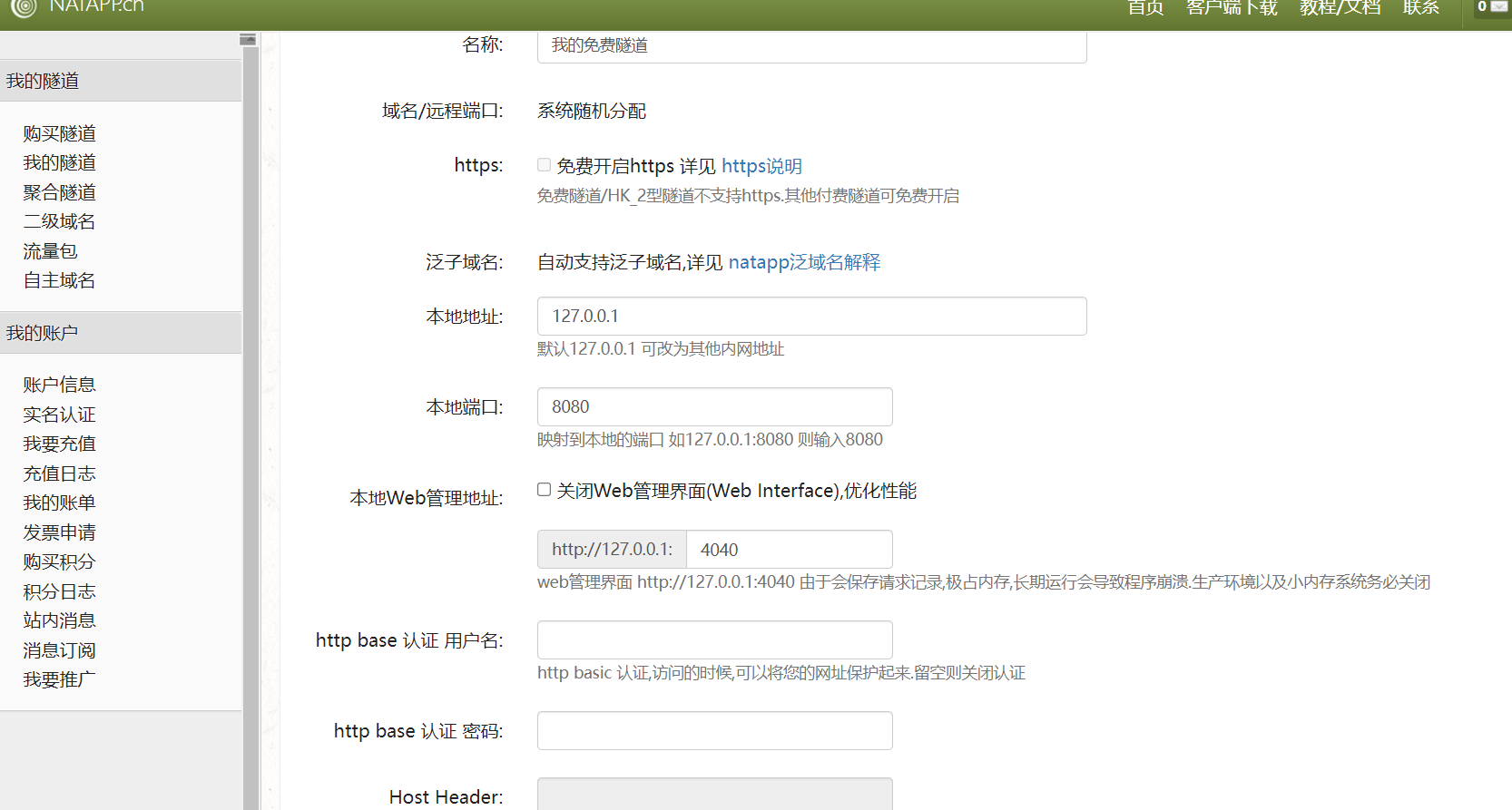Click the 系统随机分配 text

[592, 111]
